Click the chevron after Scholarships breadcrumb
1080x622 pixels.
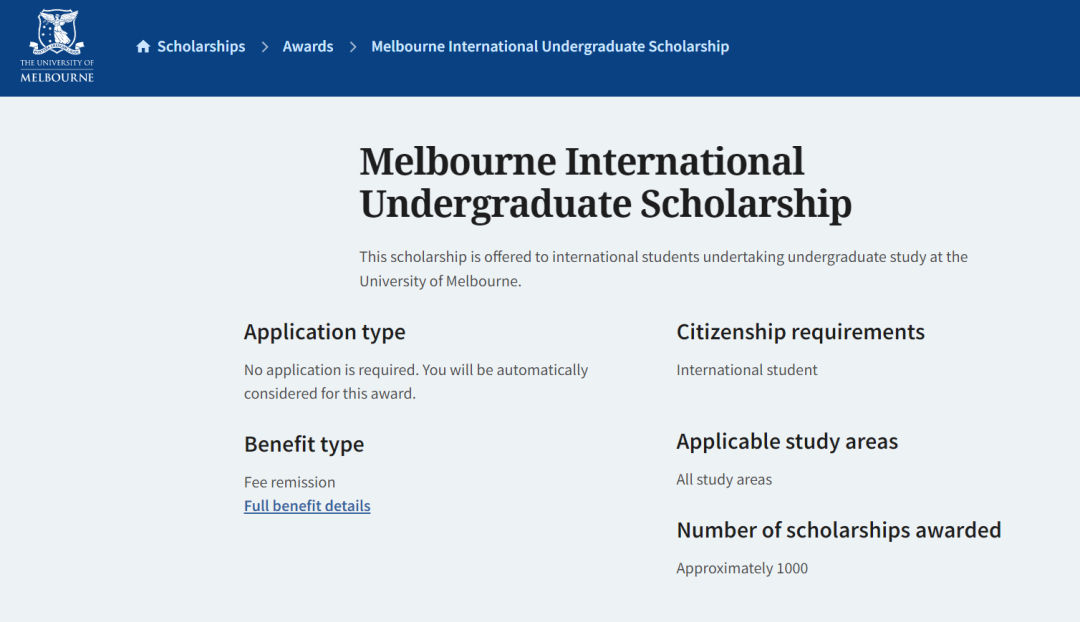[x=265, y=47]
